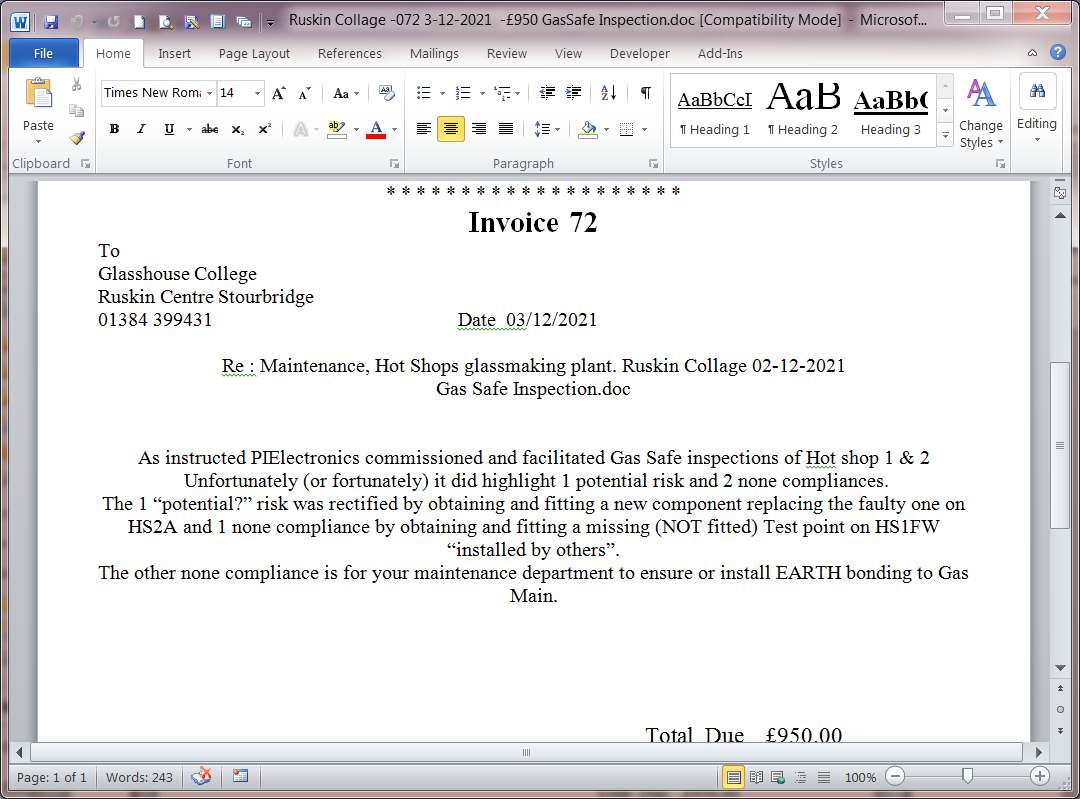This screenshot has width=1080, height=799.
Task: Apply Superscript formatting
Action: tap(264, 129)
